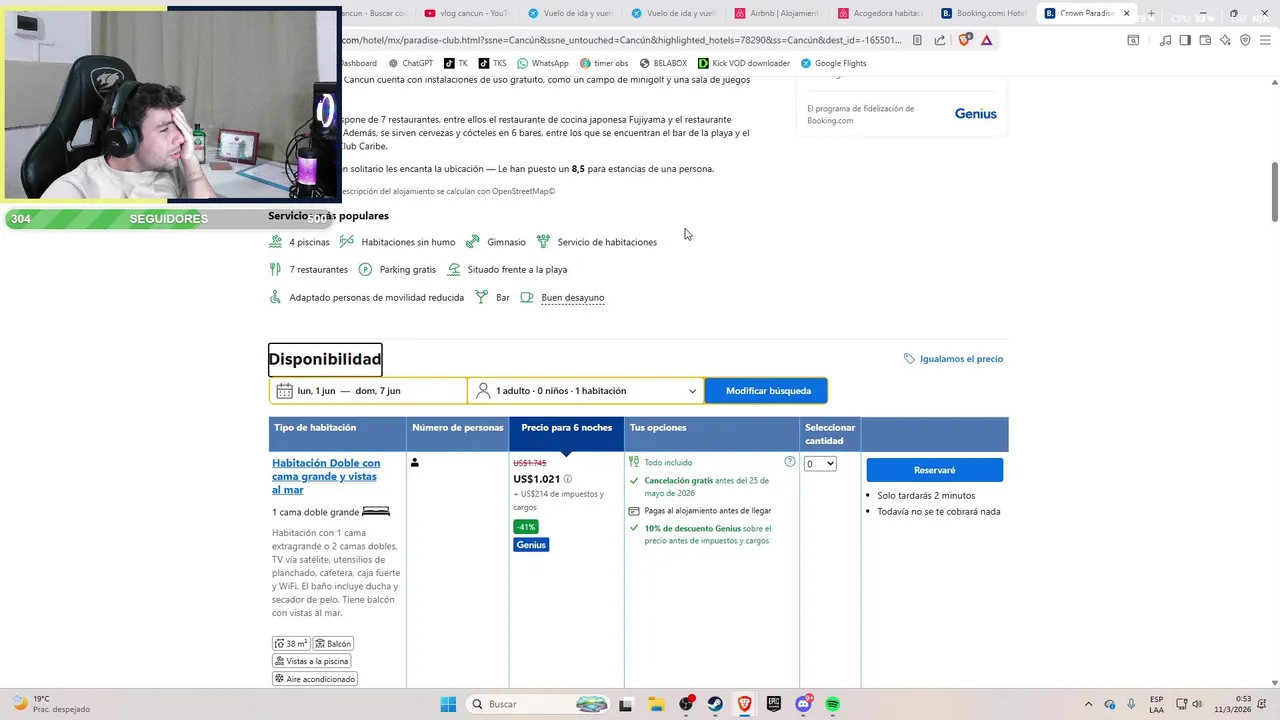The image size is (1280, 720).
Task: Click the share page icon in address bar
Action: [x=940, y=40]
